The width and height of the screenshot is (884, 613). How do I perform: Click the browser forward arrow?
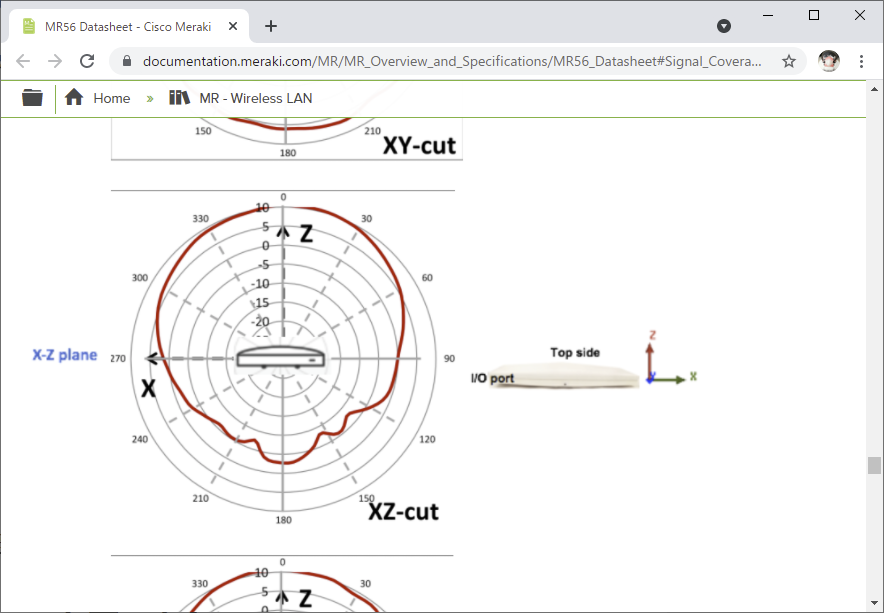[x=55, y=61]
